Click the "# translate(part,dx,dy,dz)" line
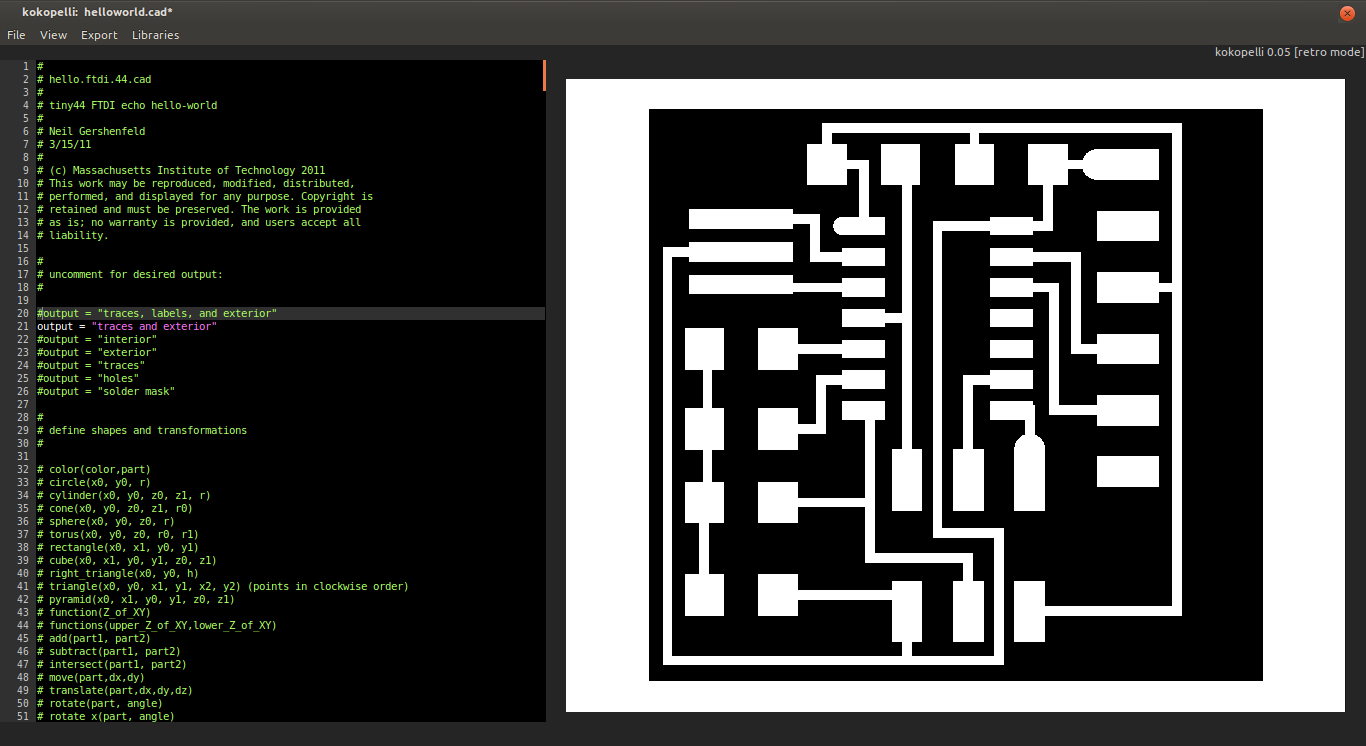This screenshot has width=1366, height=746. (x=115, y=690)
